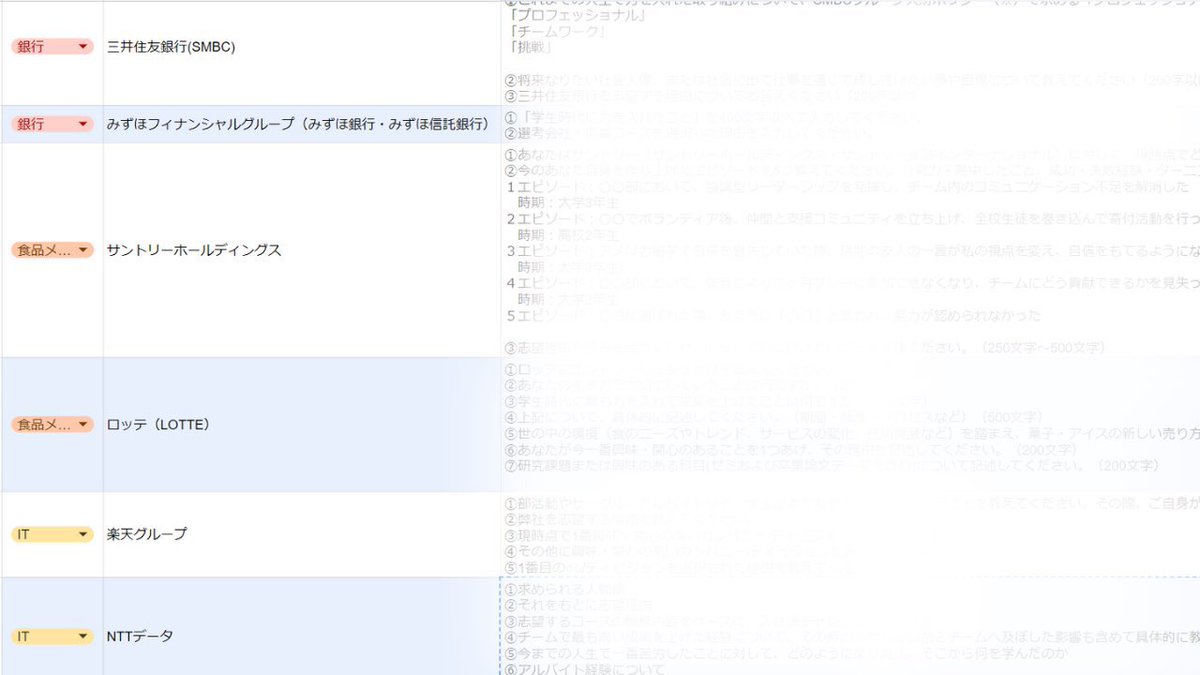Open the IT dropdown in the NTTデータ row
This screenshot has height=675, width=1200.
pyautogui.click(x=52, y=636)
